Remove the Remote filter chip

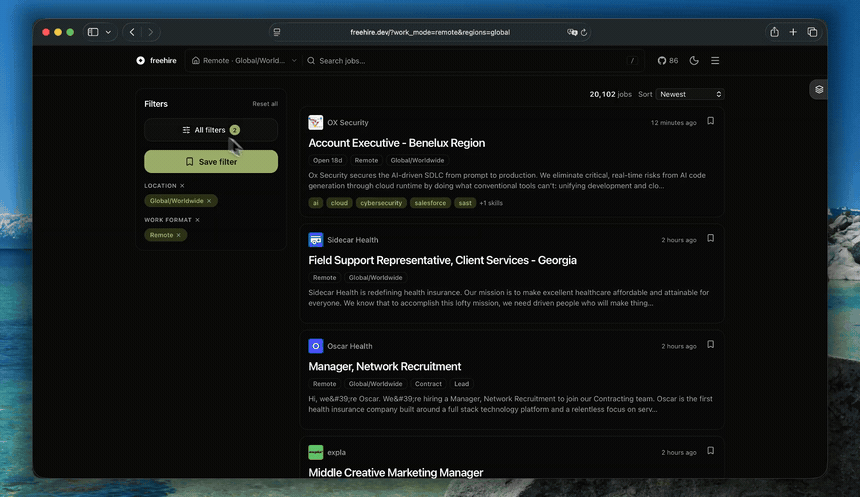pyautogui.click(x=178, y=235)
